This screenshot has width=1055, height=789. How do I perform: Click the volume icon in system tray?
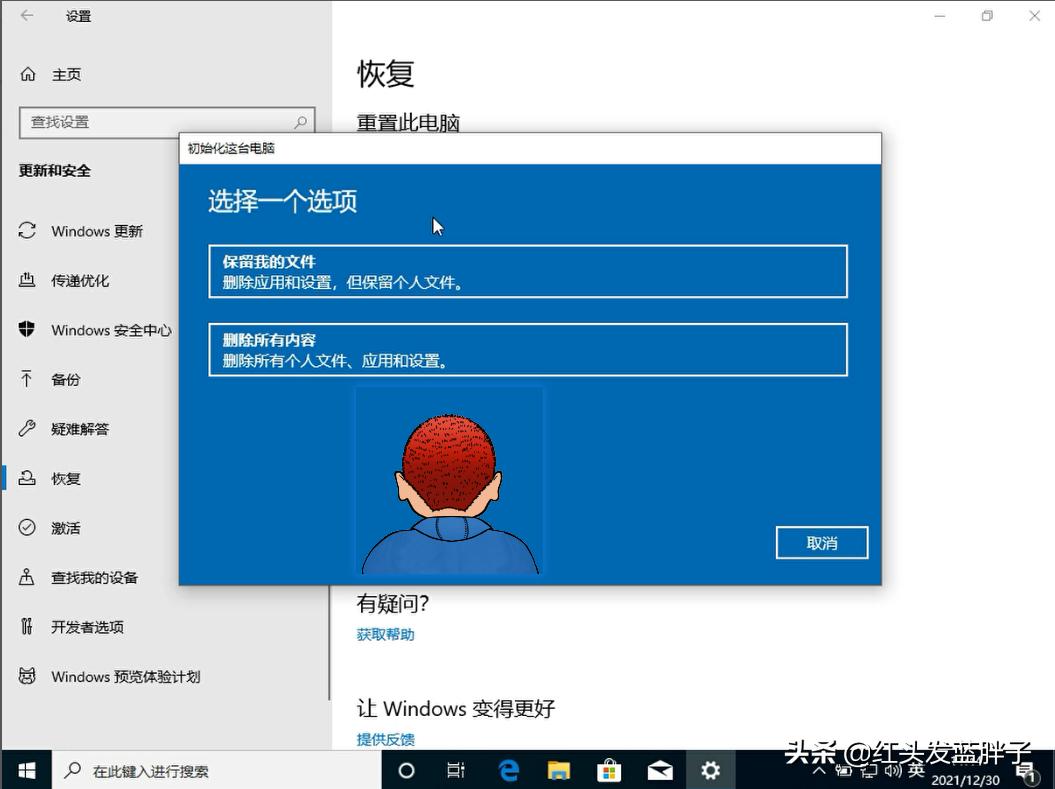coord(892,771)
